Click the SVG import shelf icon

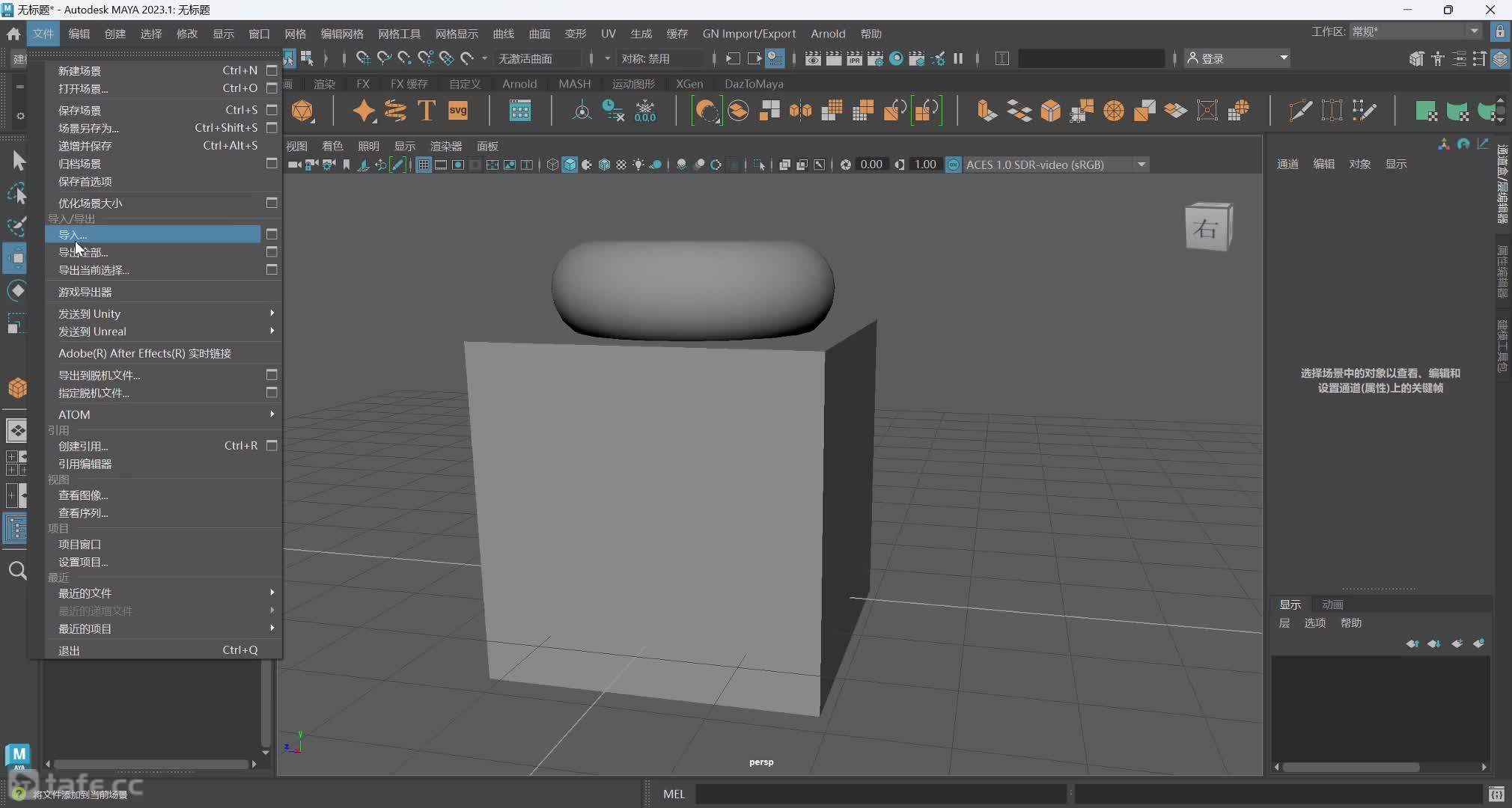(x=457, y=111)
